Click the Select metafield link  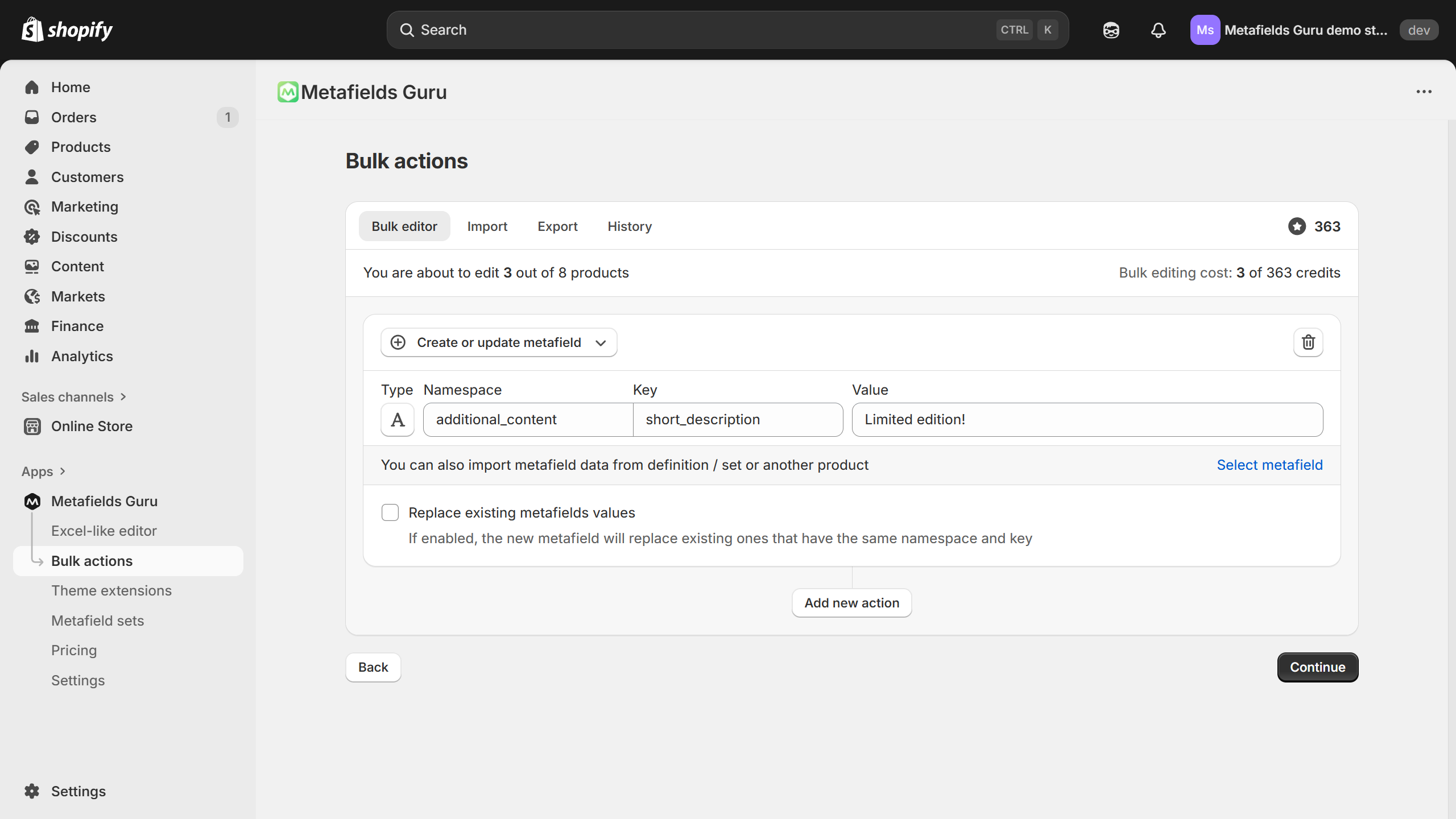tap(1269, 465)
